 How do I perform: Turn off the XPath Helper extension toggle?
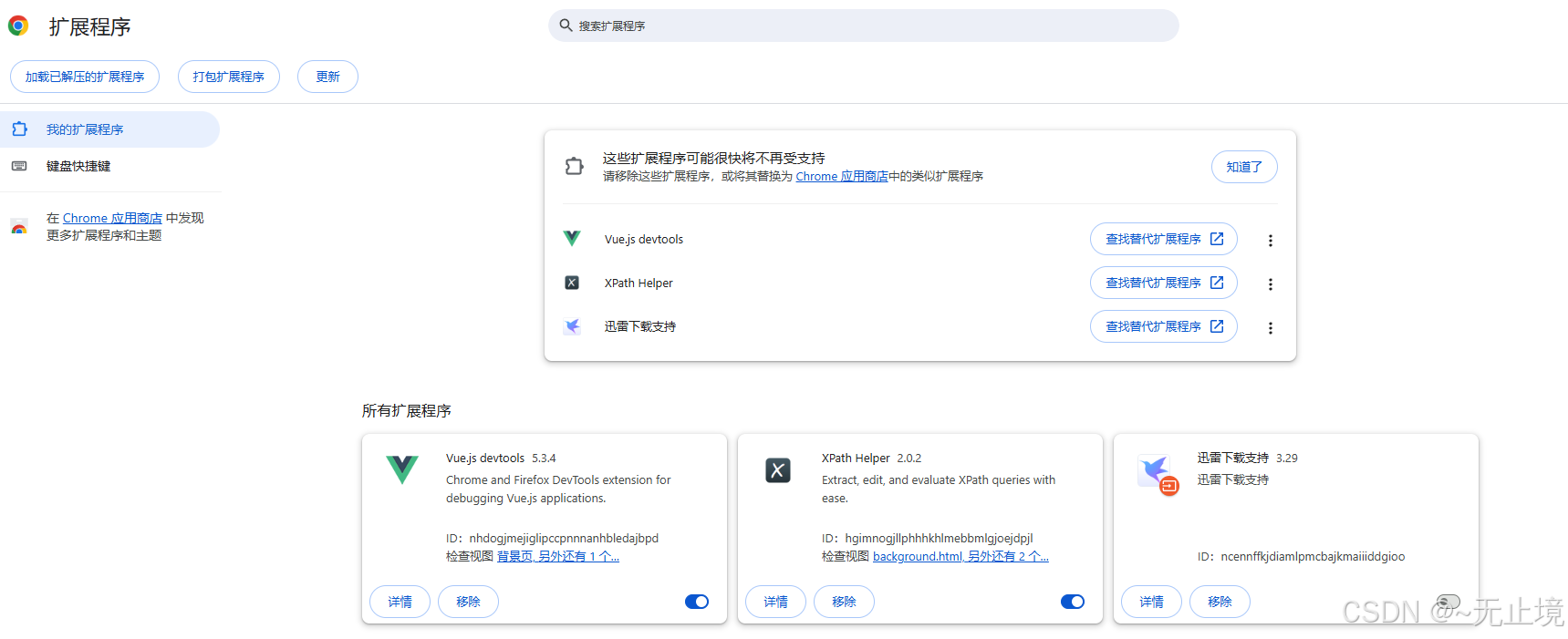click(1073, 602)
